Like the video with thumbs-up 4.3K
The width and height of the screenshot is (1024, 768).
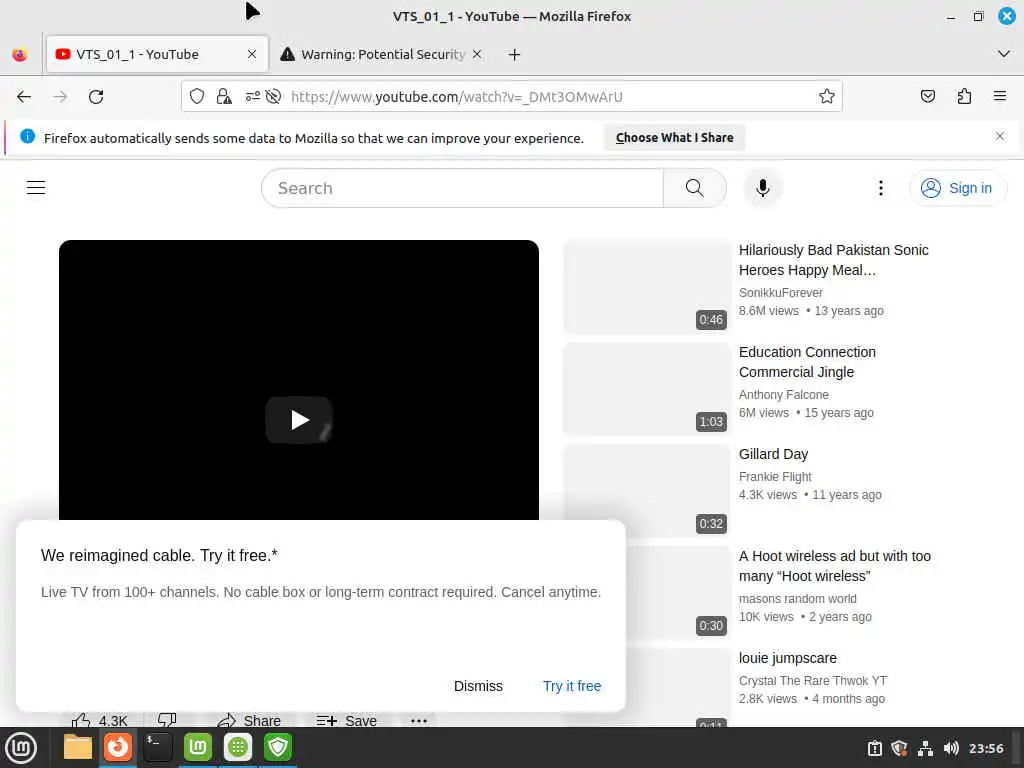click(x=99, y=720)
